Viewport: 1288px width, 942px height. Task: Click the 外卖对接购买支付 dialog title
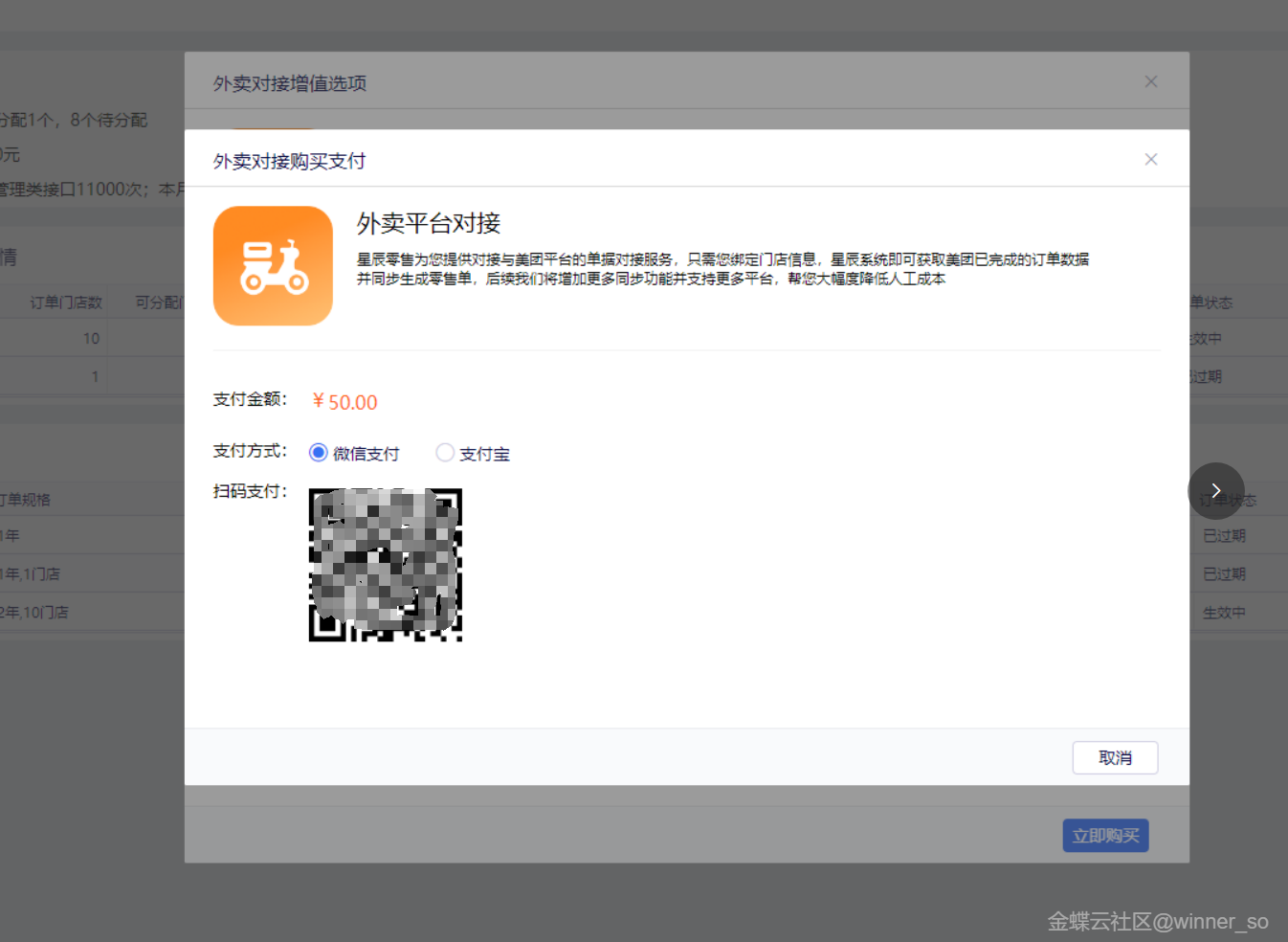point(289,161)
